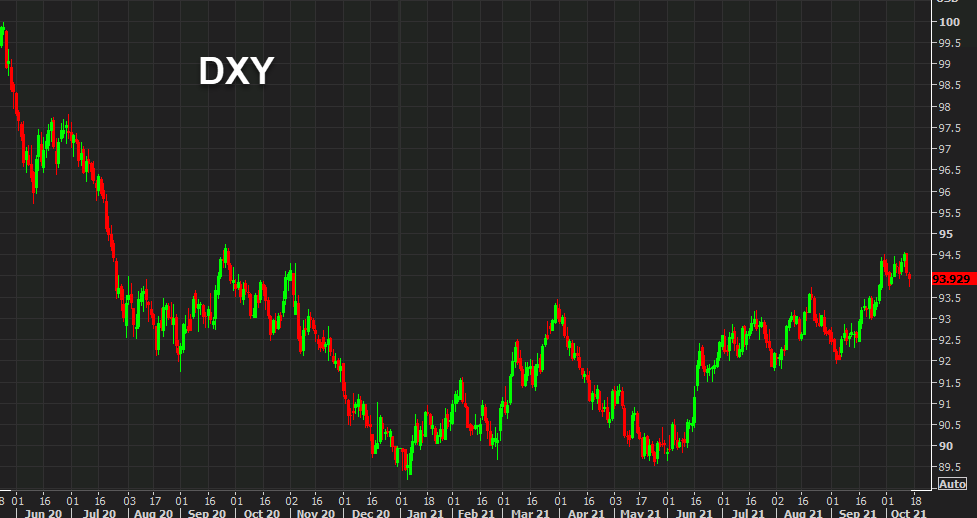
Task: Click the 92.5 price axis label
Action: (x=951, y=340)
